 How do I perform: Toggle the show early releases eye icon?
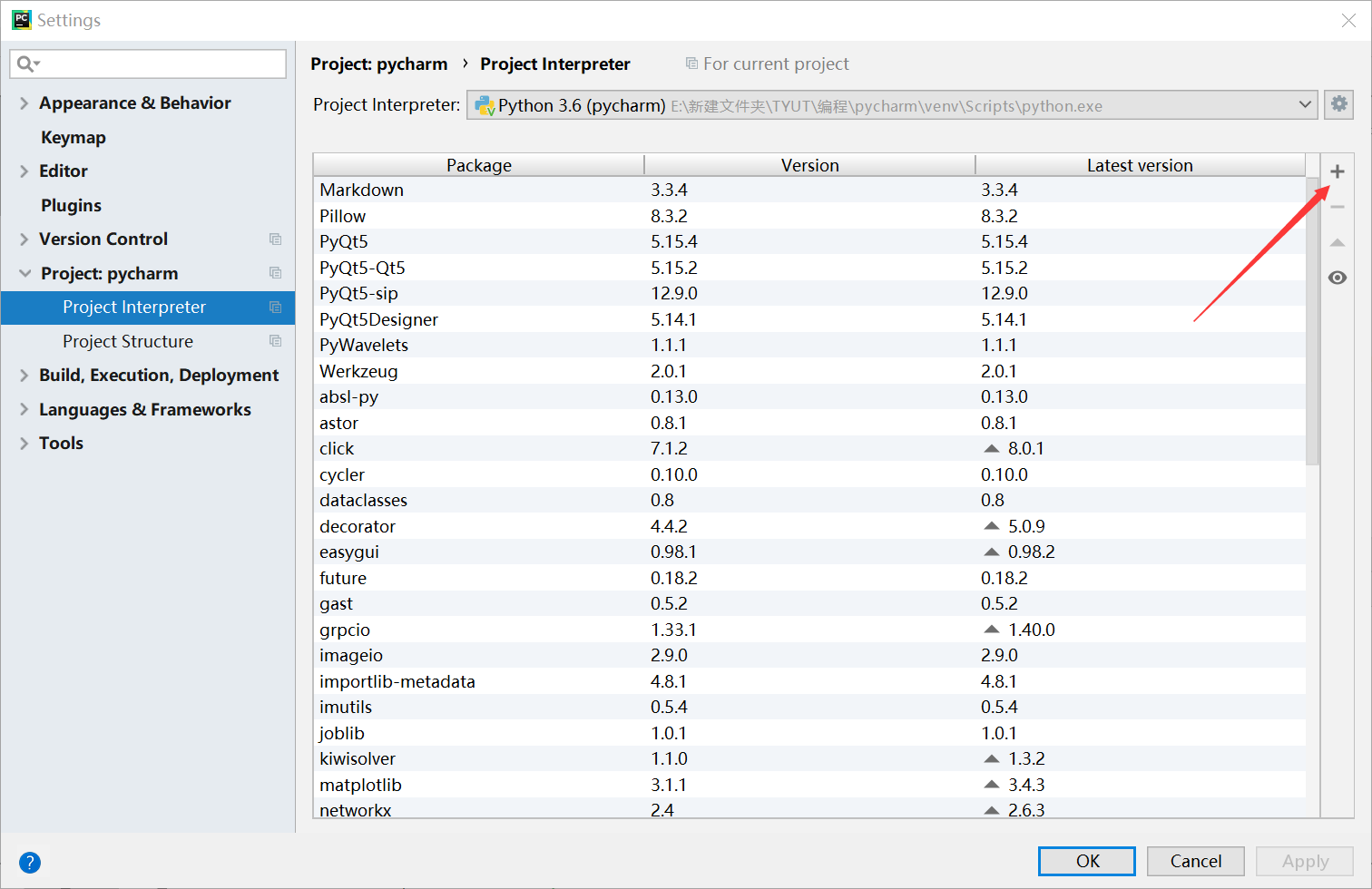[x=1337, y=278]
